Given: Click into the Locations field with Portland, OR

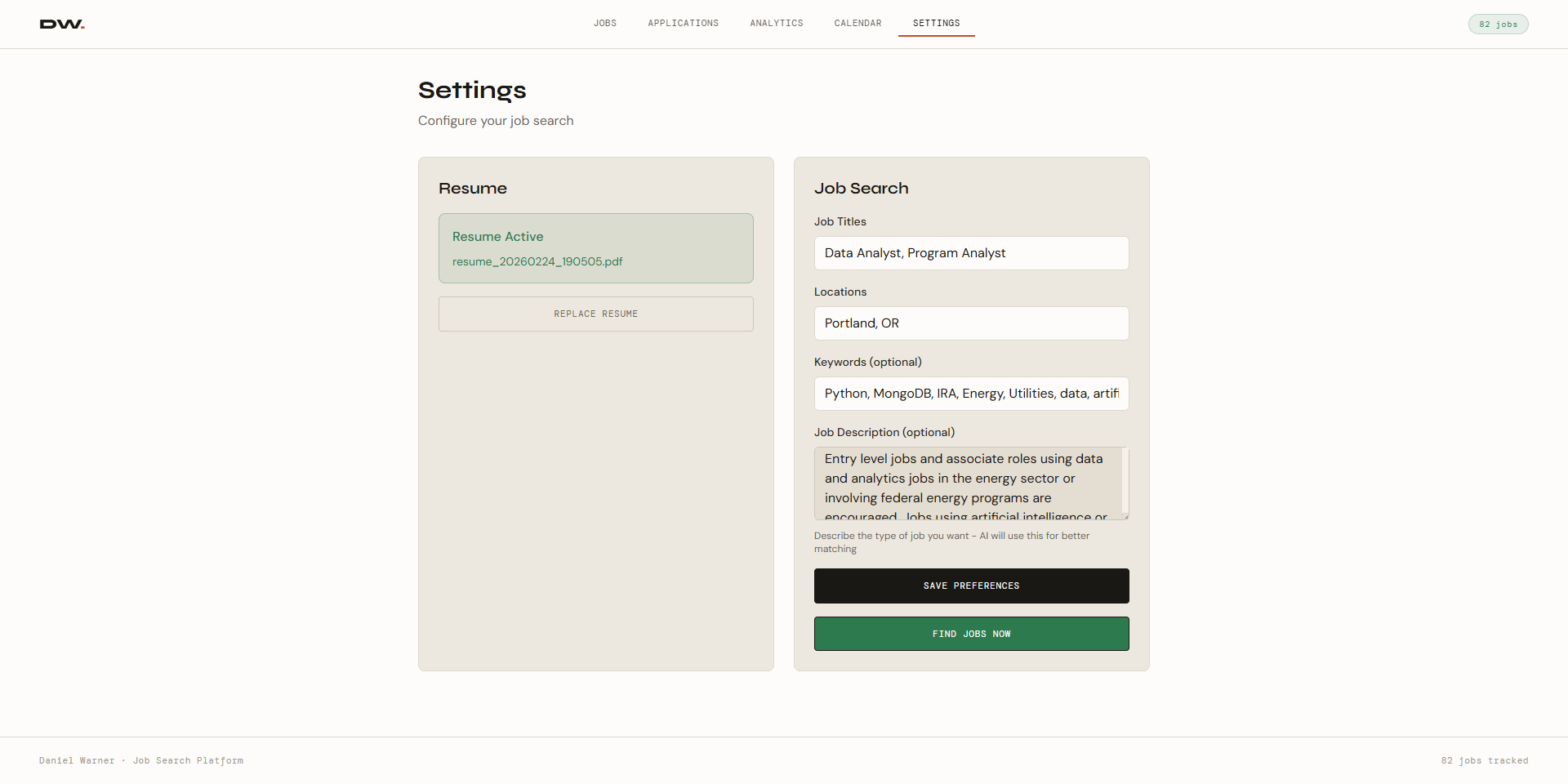Looking at the screenshot, I should click(x=972, y=323).
